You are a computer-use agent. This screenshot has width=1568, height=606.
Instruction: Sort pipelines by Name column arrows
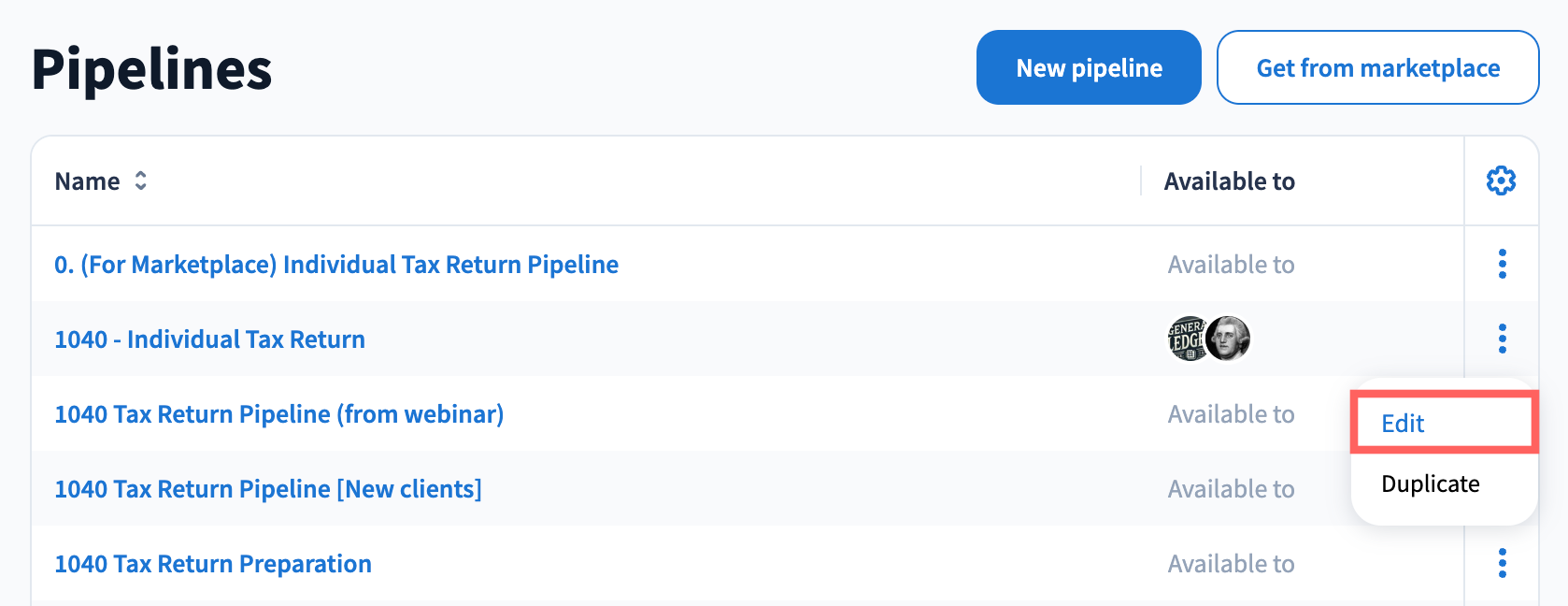click(140, 180)
